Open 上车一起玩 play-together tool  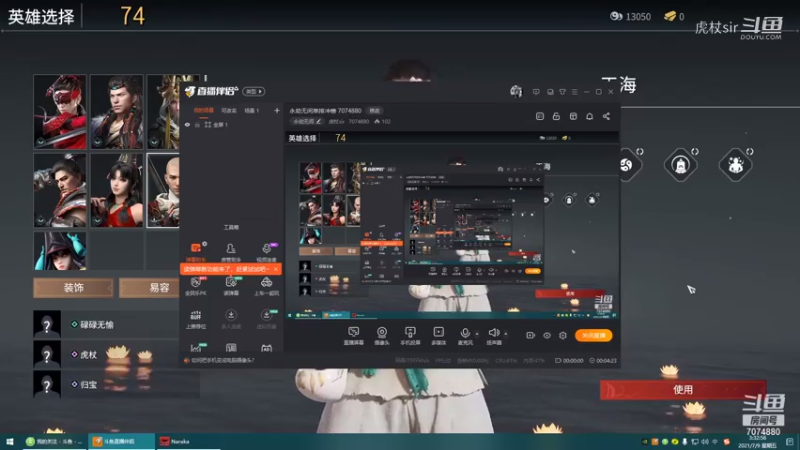pos(266,286)
